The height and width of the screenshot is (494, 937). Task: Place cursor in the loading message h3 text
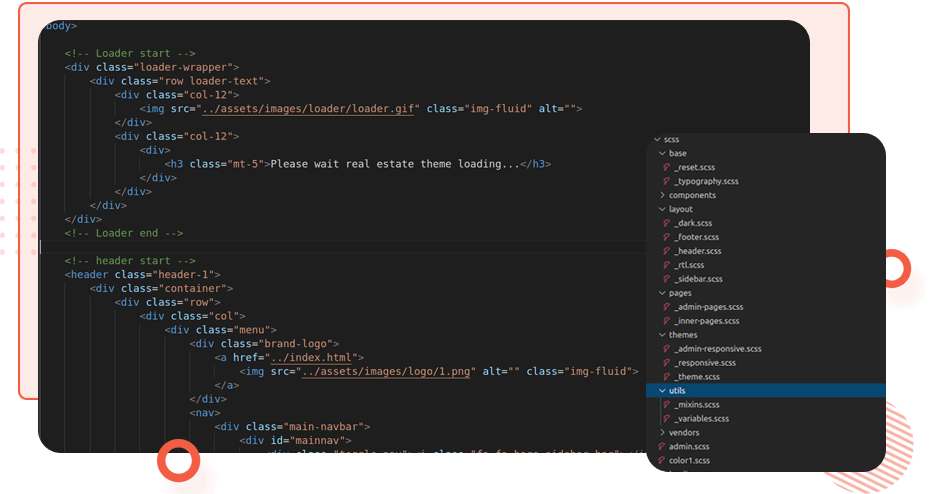396,164
